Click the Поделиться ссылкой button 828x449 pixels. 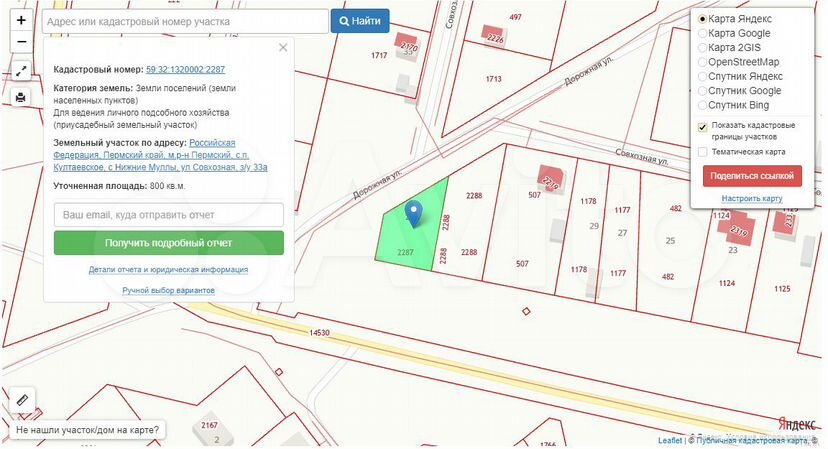[x=752, y=176]
